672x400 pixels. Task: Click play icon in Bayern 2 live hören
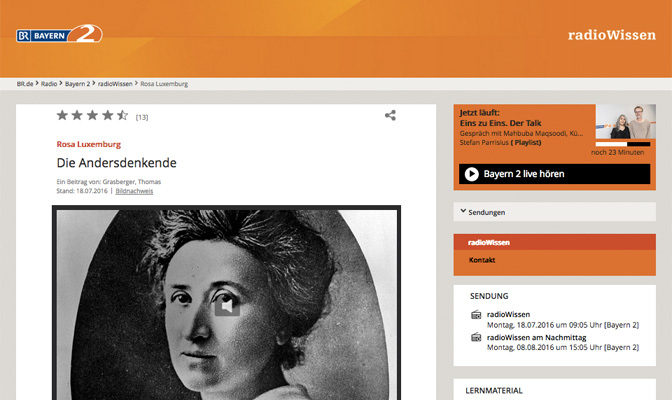pyautogui.click(x=471, y=174)
